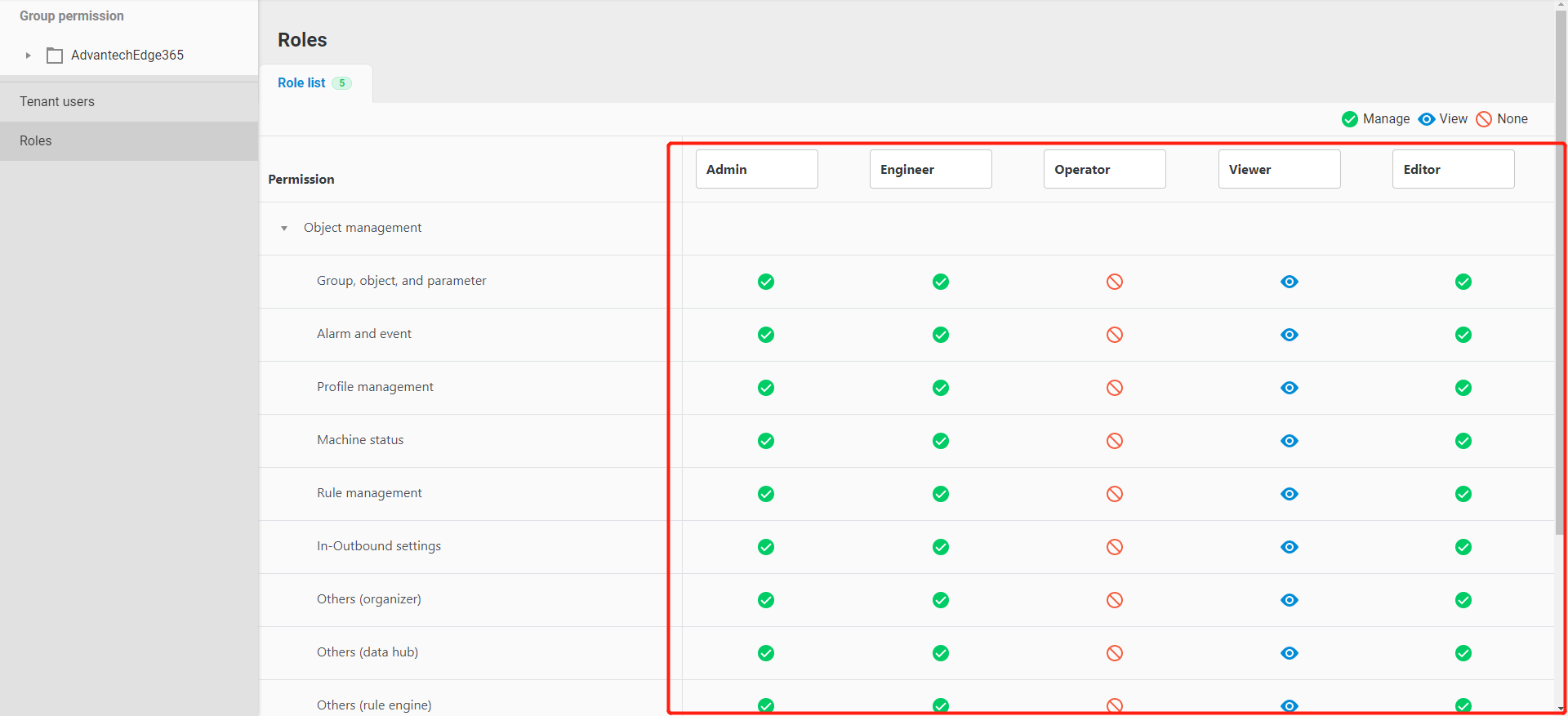Click Engineer's manage checkmark for Machine status
Image resolution: width=1568 pixels, height=716 pixels.
pos(940,441)
